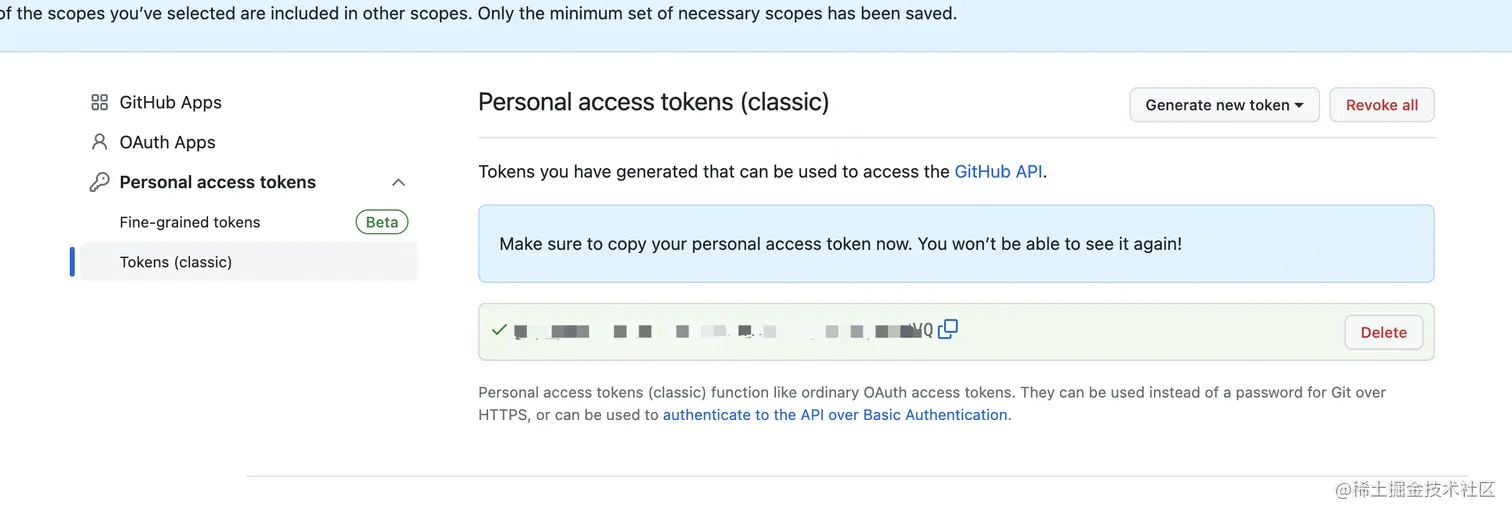The image size is (1512, 516).
Task: Click the key icon beside Personal access tokens
Action: (99, 182)
